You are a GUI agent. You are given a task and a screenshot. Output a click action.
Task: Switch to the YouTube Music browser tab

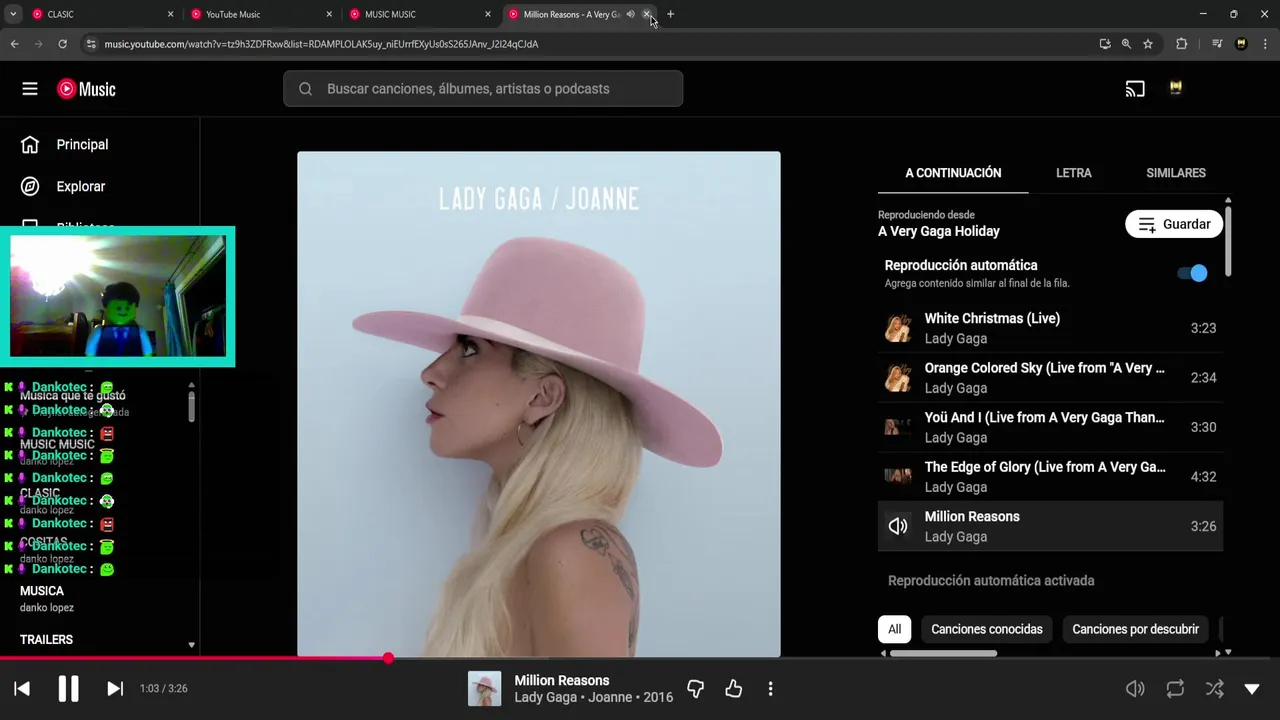[260, 14]
